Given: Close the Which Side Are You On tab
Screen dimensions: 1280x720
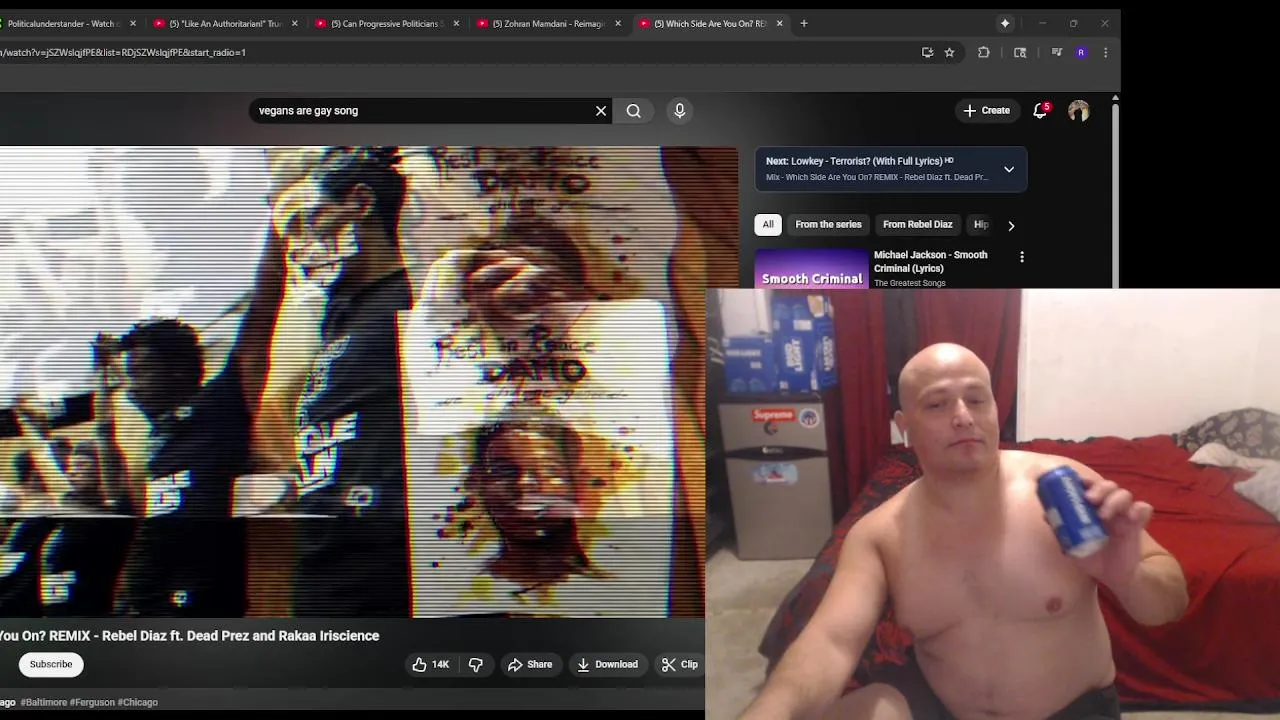Looking at the screenshot, I should (779, 23).
